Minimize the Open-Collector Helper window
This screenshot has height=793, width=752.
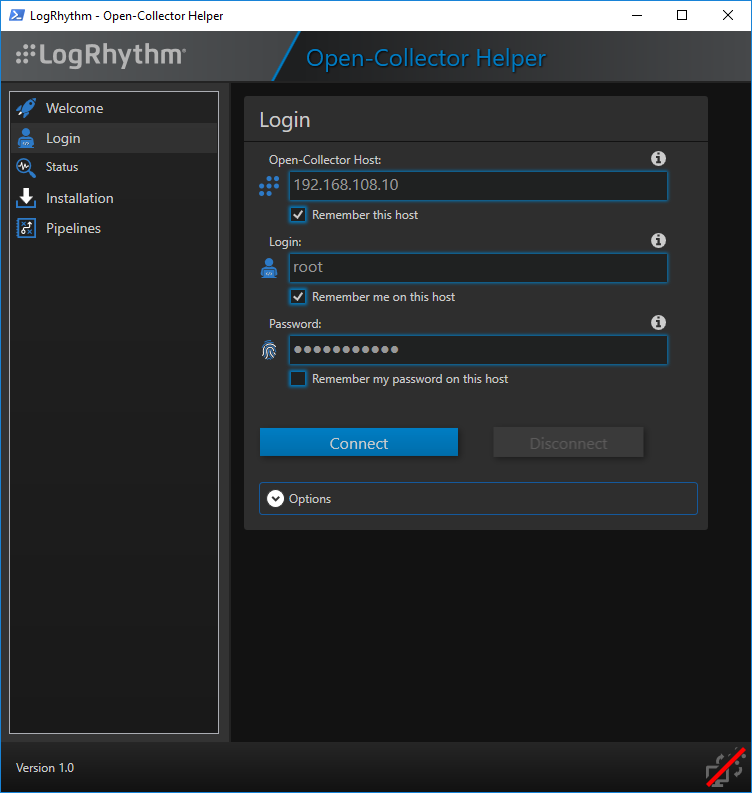coord(637,15)
